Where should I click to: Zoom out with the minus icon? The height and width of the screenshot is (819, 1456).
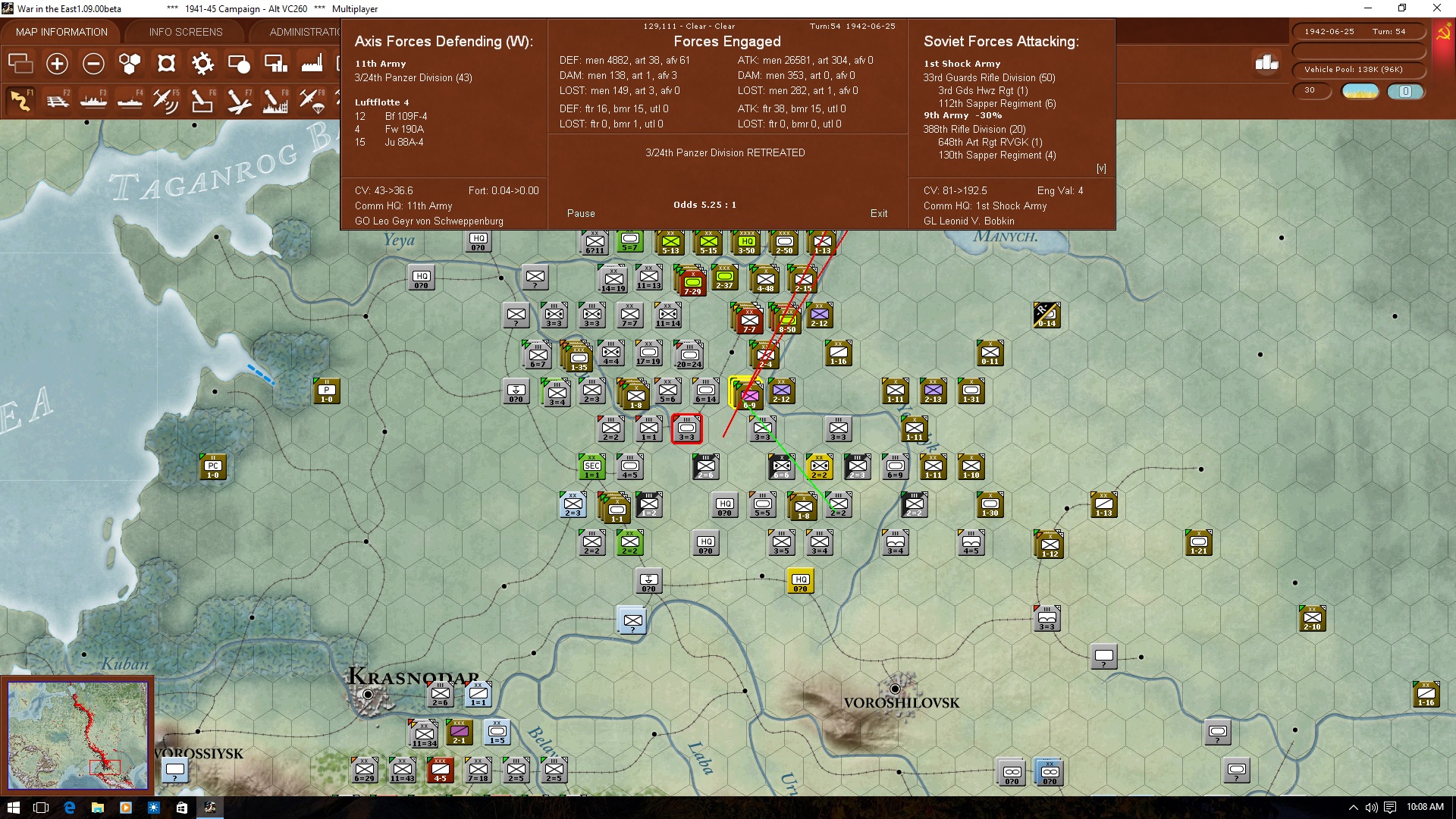[x=93, y=64]
